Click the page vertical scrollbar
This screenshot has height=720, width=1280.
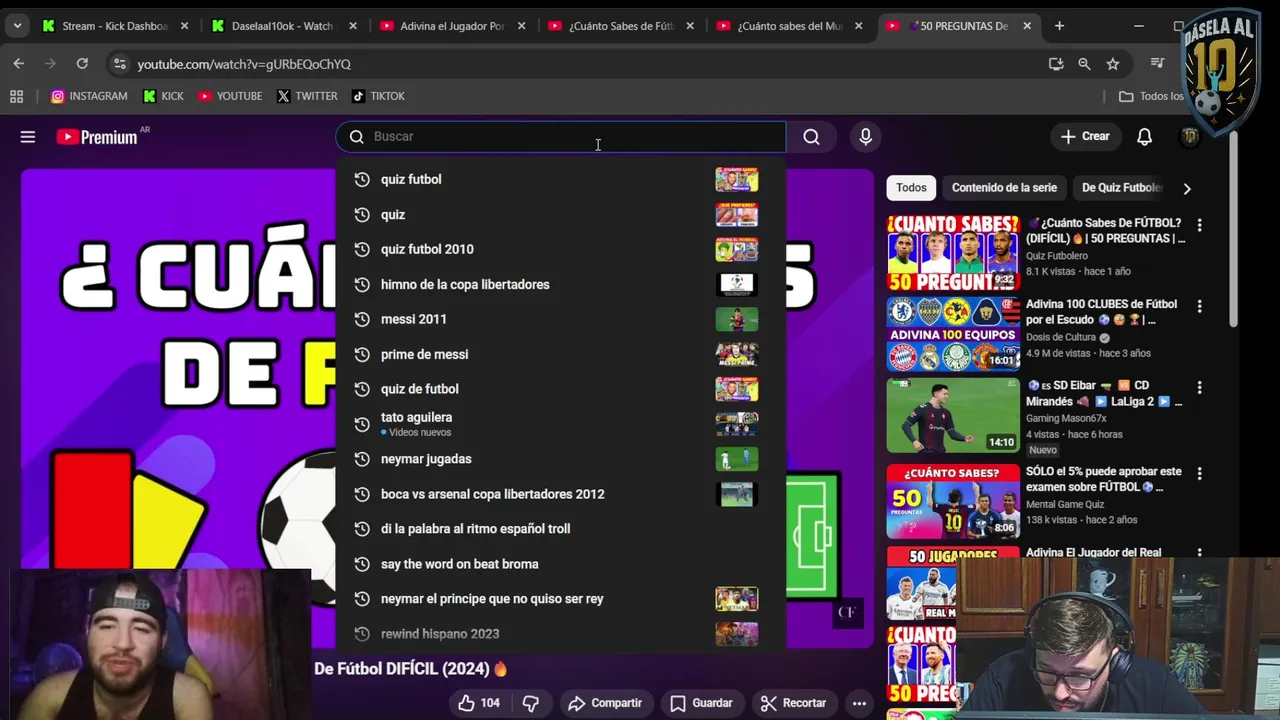(1234, 230)
